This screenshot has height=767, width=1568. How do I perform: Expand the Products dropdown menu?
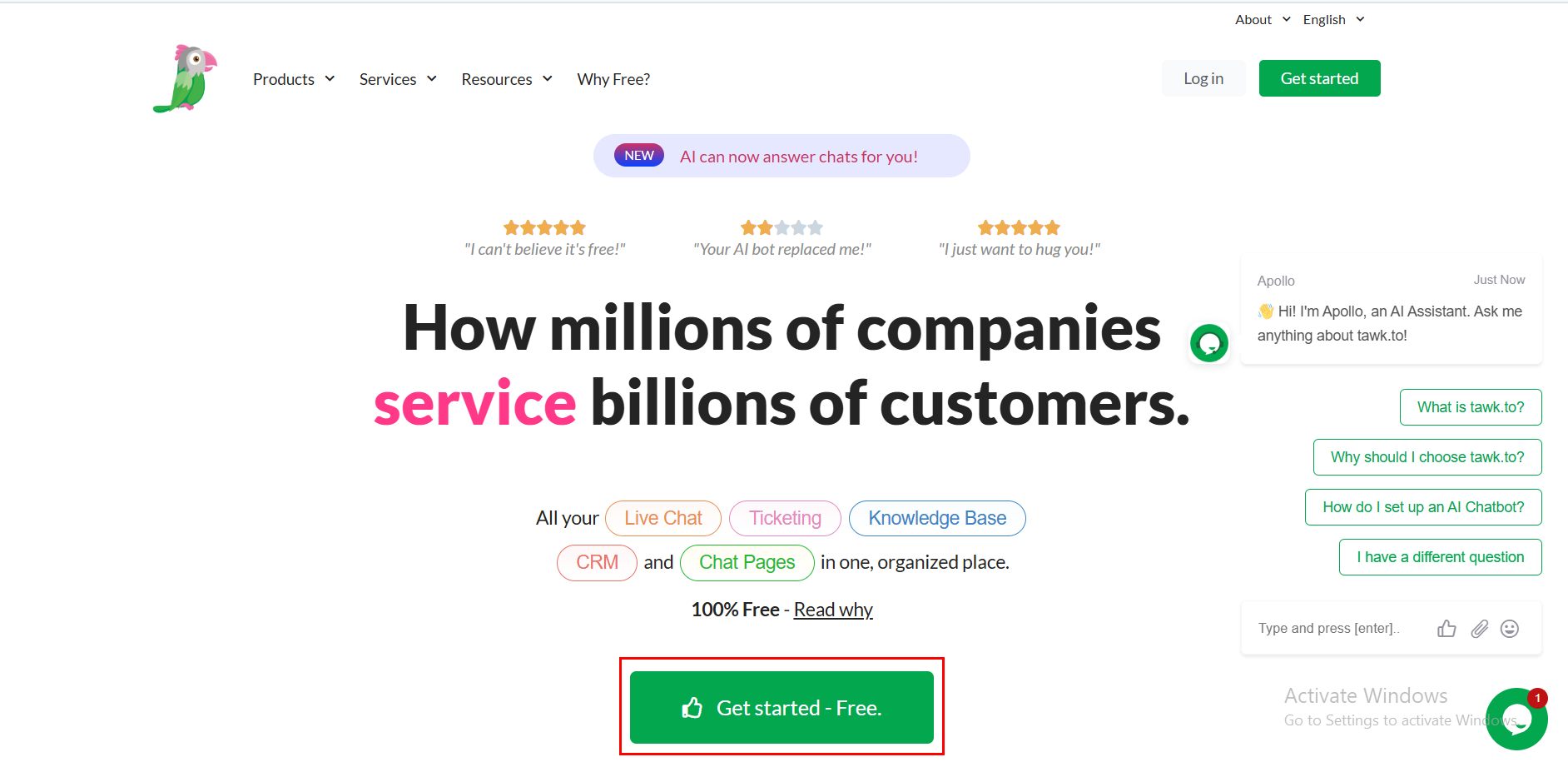(293, 79)
